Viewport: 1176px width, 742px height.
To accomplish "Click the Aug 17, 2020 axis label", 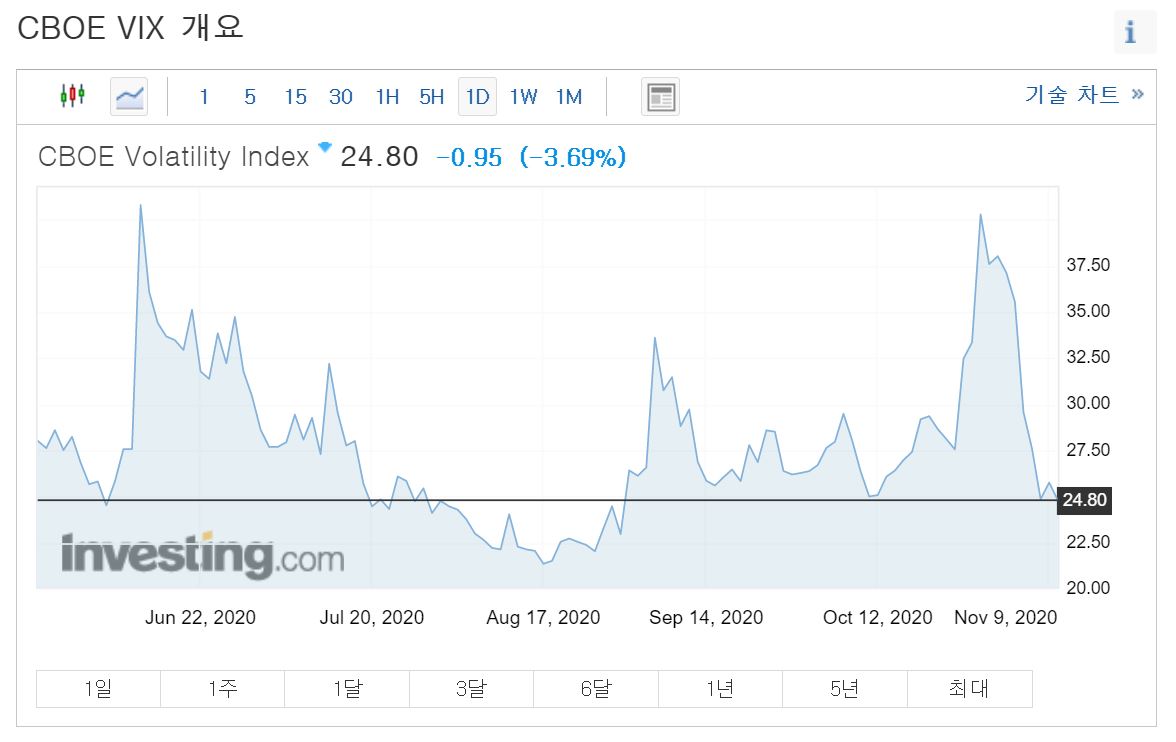I will (x=543, y=617).
